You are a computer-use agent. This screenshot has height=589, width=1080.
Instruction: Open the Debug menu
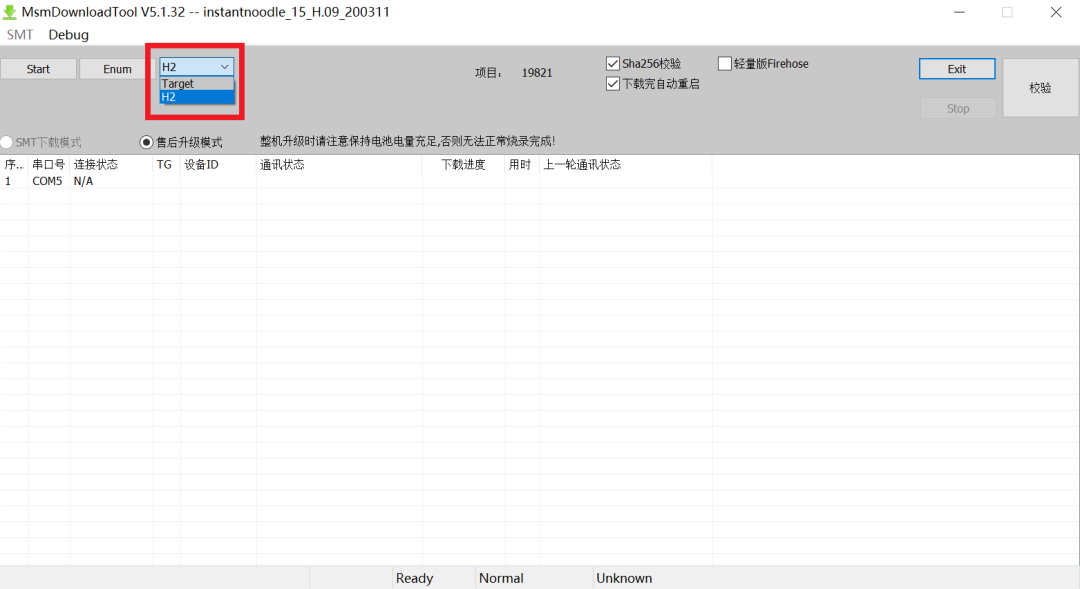tap(68, 34)
